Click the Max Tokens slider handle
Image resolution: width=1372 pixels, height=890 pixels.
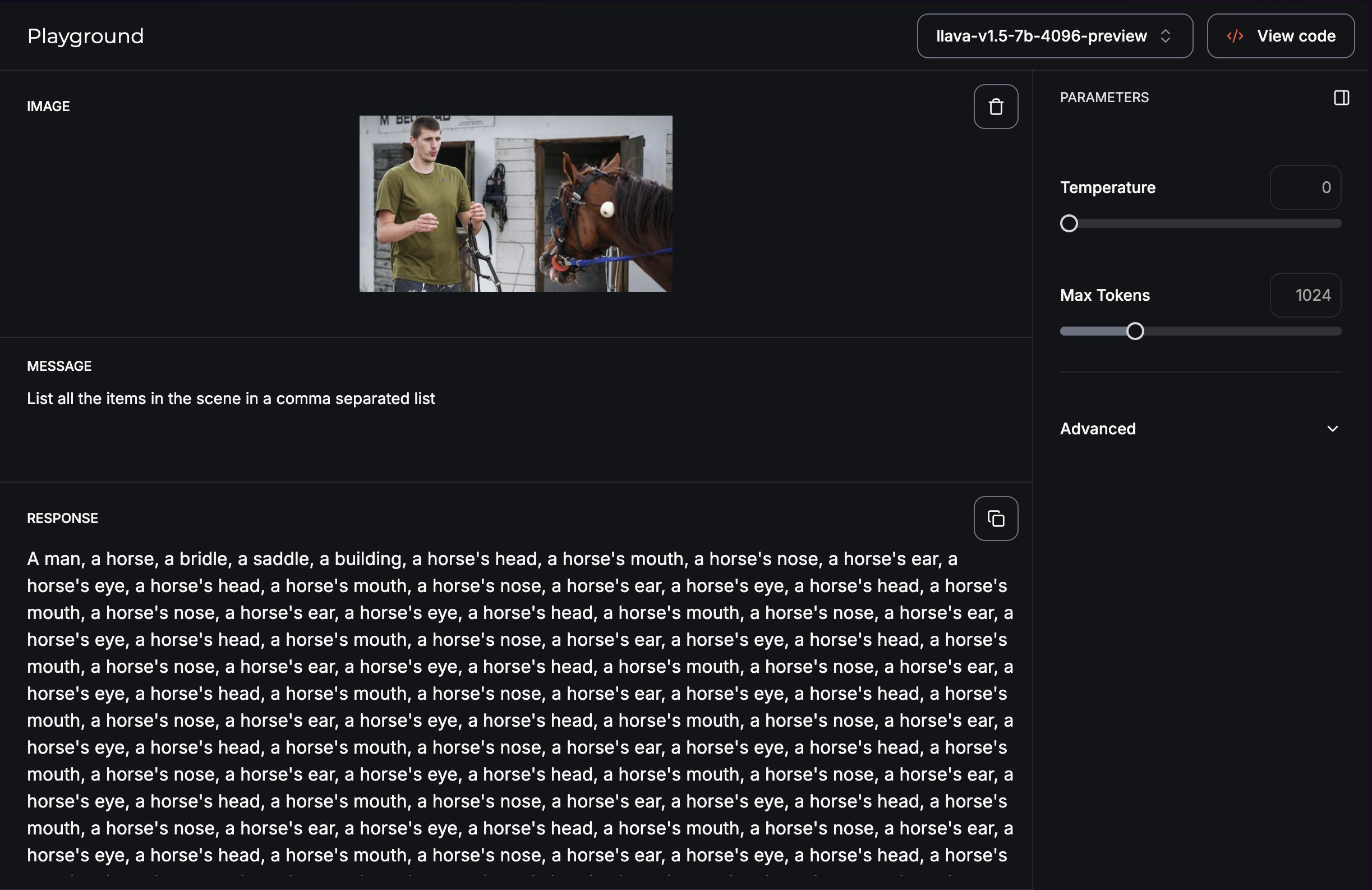1135,331
